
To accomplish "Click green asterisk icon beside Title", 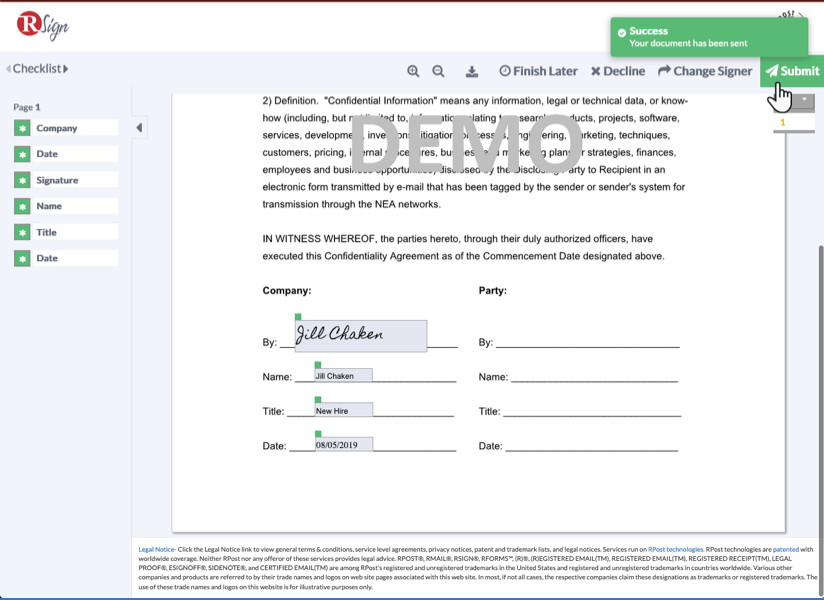I will tap(22, 232).
